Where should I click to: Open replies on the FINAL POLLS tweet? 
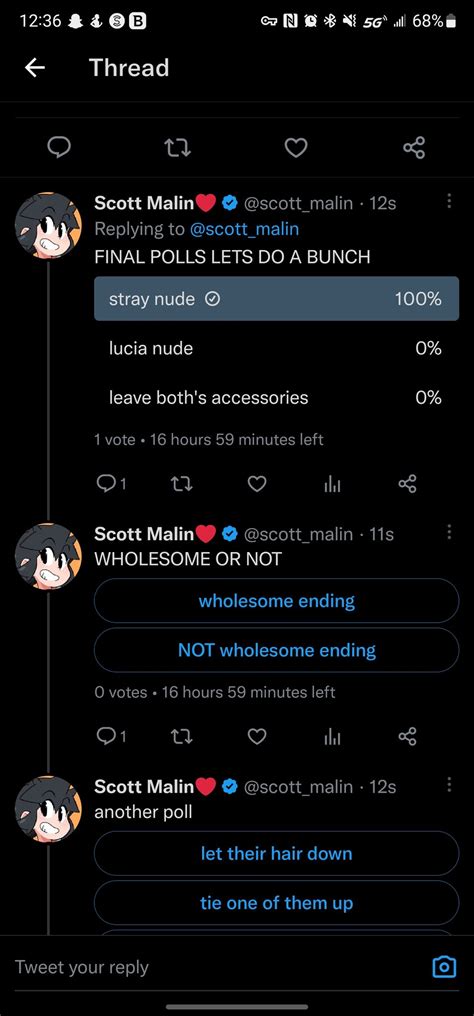pos(111,484)
